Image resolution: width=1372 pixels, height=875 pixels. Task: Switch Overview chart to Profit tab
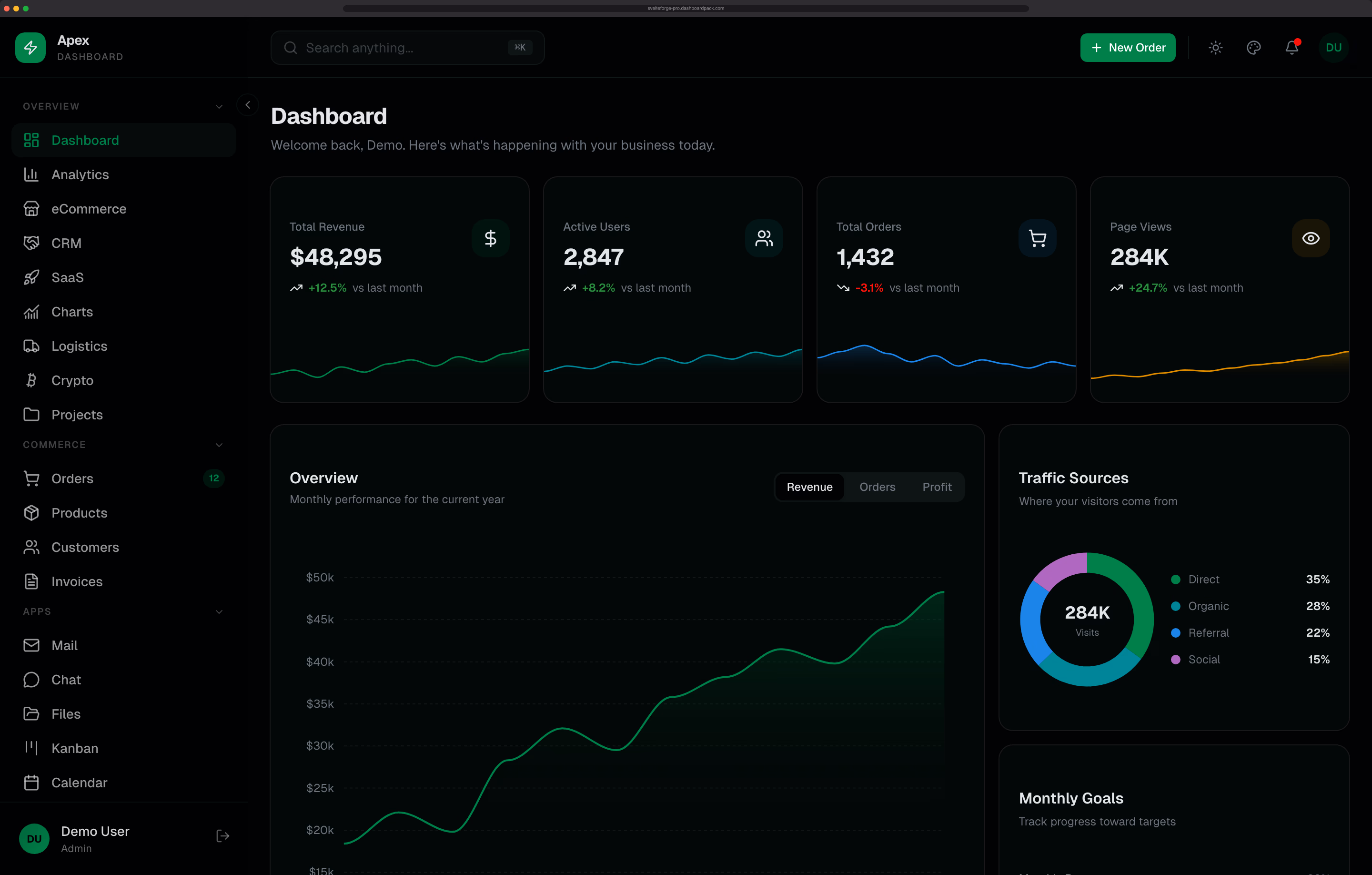pos(937,487)
